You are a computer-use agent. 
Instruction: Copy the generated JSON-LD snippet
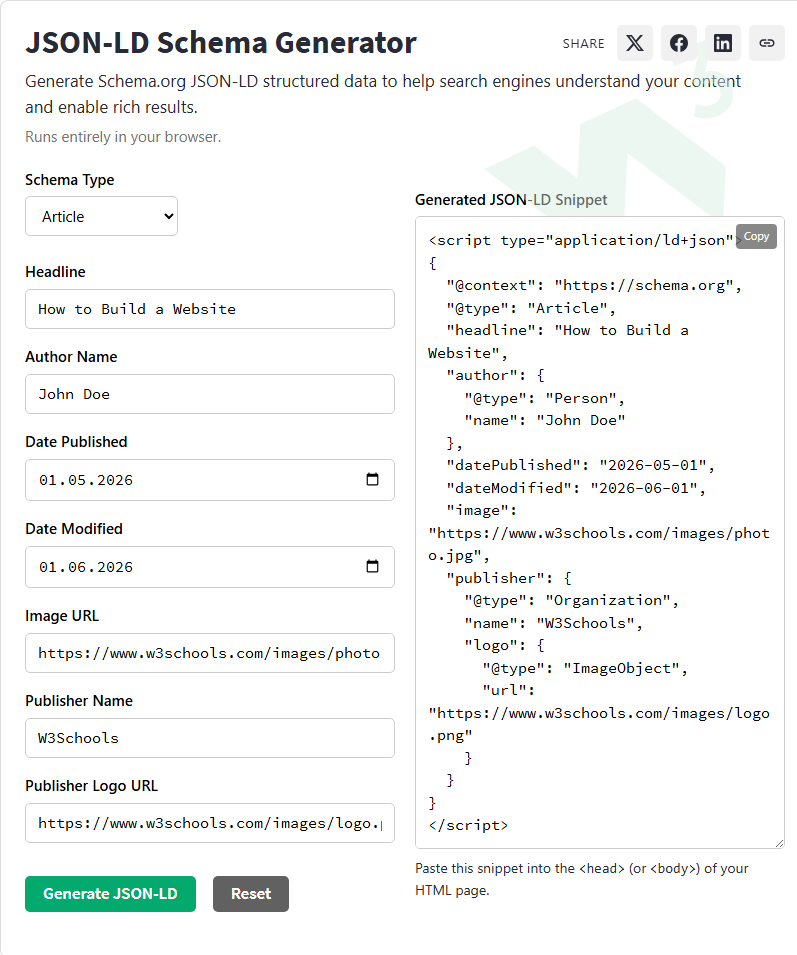click(x=756, y=236)
